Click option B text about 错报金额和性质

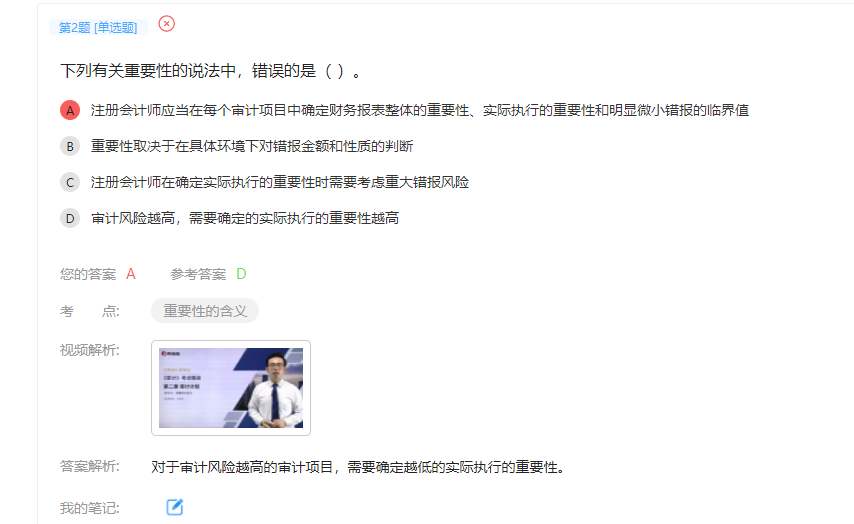pyautogui.click(x=252, y=146)
